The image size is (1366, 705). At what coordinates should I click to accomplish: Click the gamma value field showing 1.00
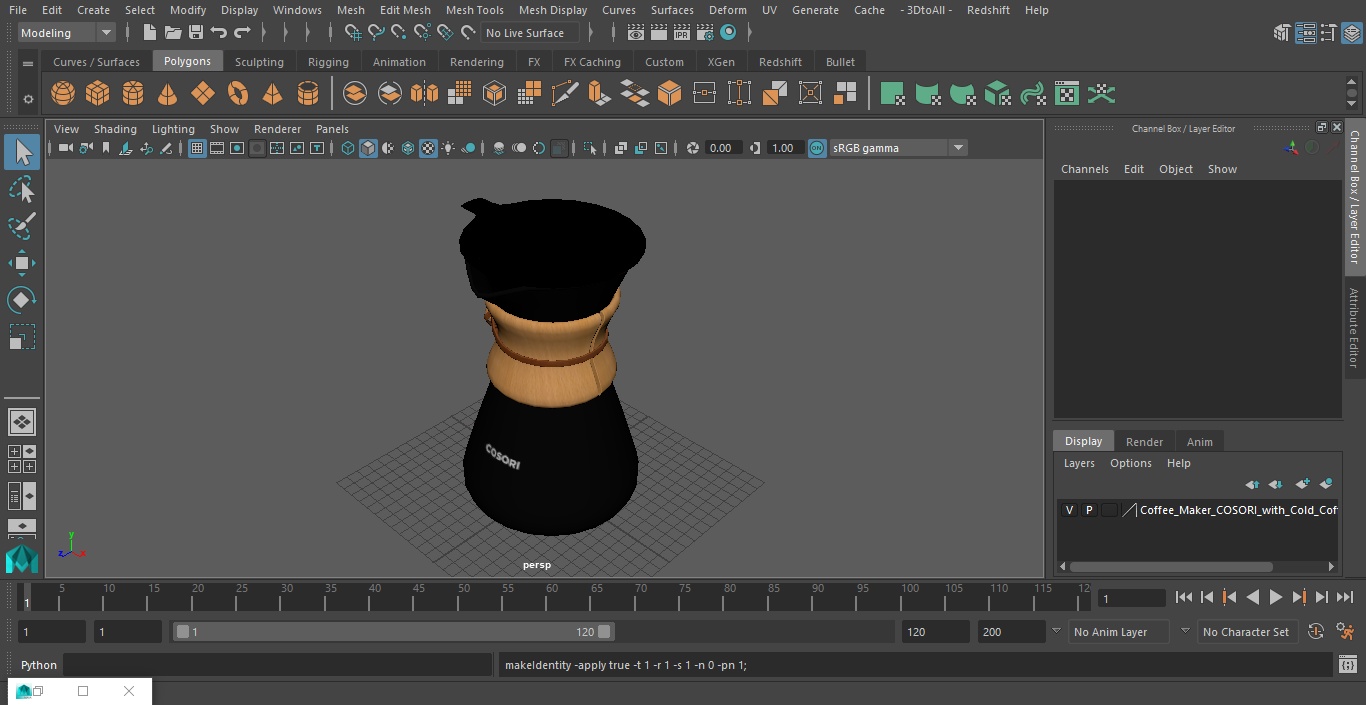pyautogui.click(x=783, y=148)
